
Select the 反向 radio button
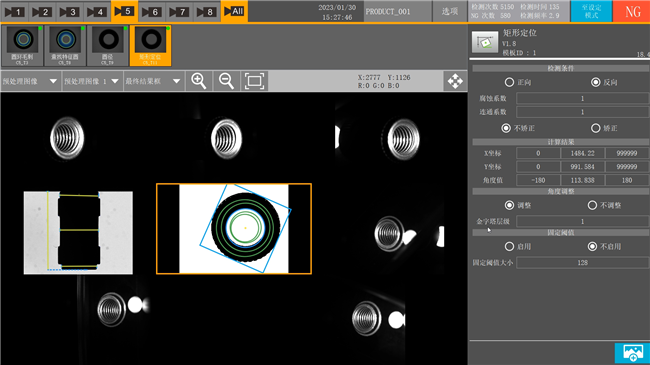(596, 82)
